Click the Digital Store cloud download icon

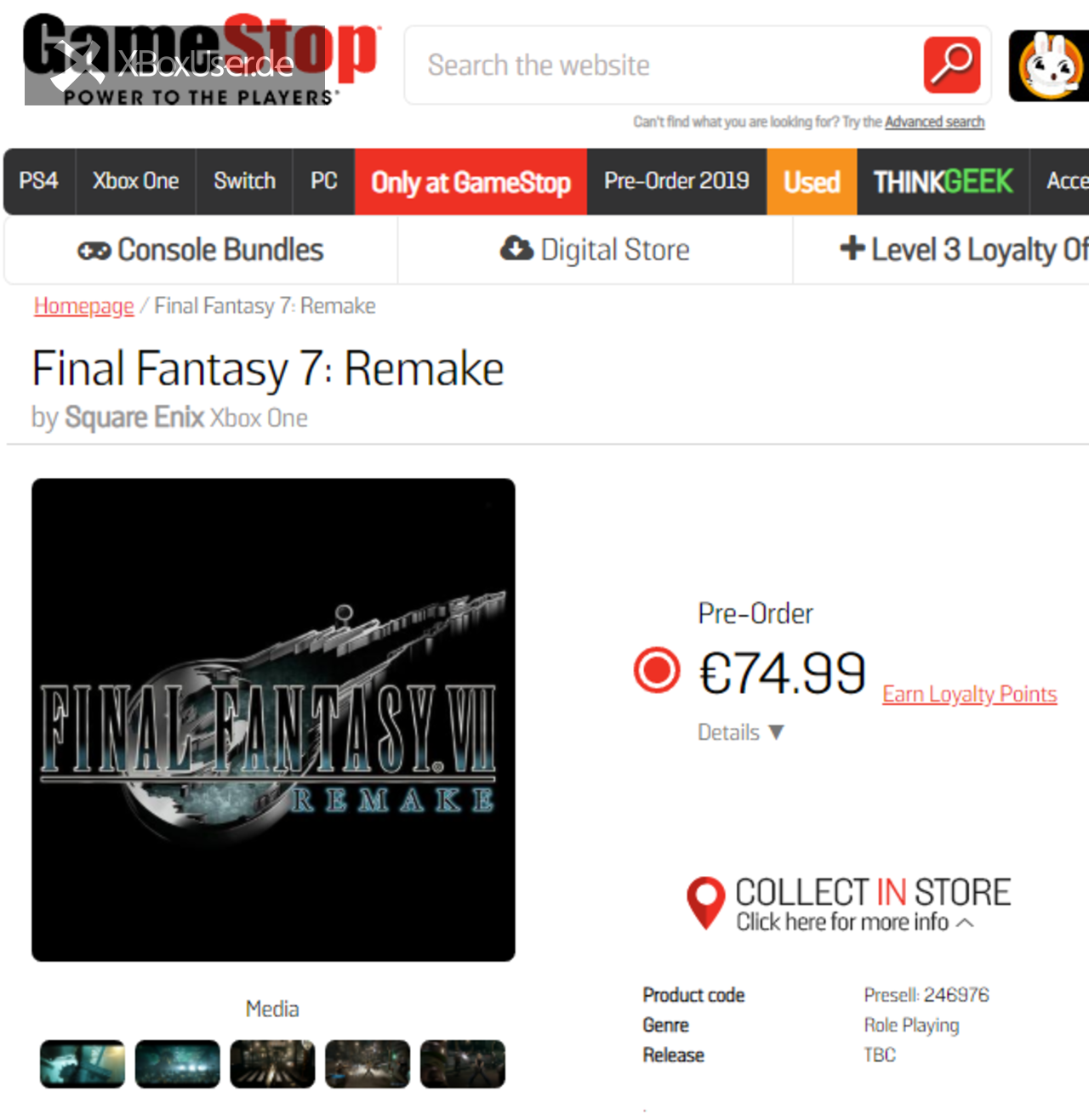(516, 248)
